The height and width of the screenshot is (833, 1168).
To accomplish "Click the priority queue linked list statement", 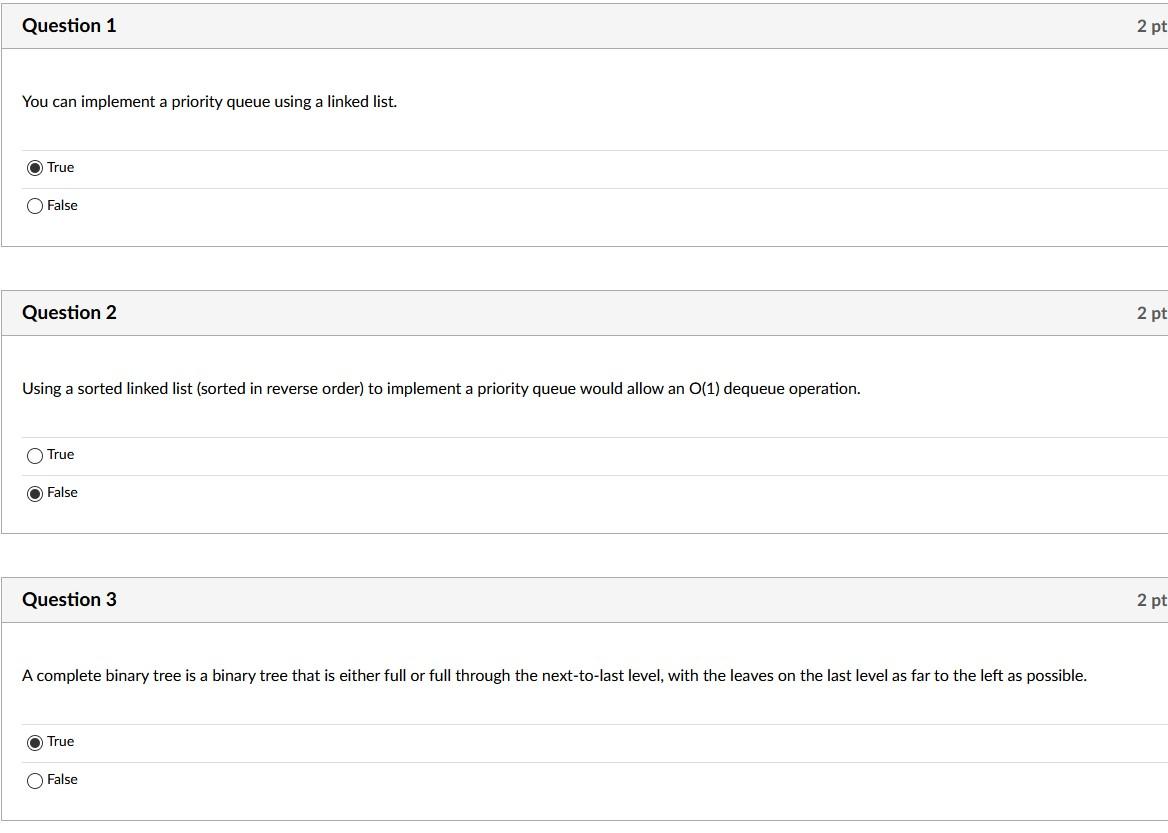I will pos(209,102).
